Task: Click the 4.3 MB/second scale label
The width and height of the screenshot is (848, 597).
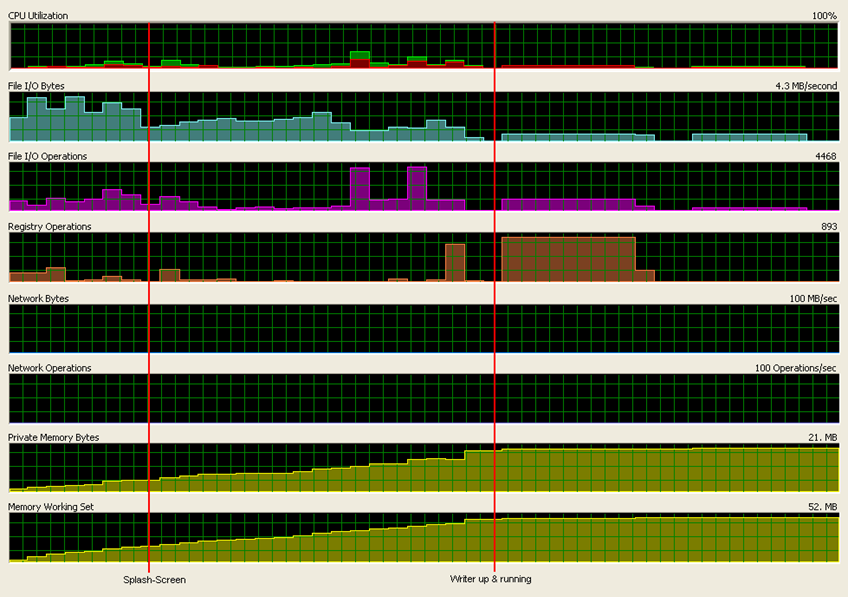Action: [x=806, y=86]
